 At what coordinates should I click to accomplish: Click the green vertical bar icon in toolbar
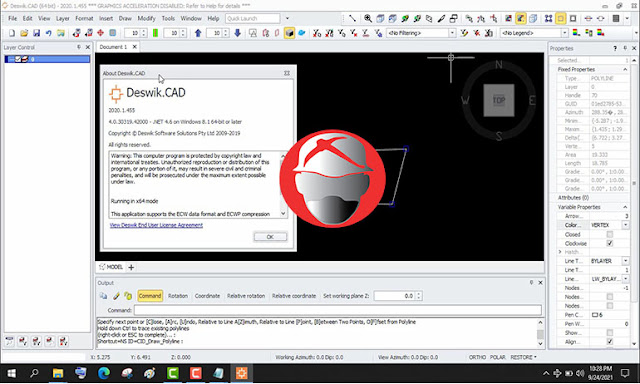point(155,33)
